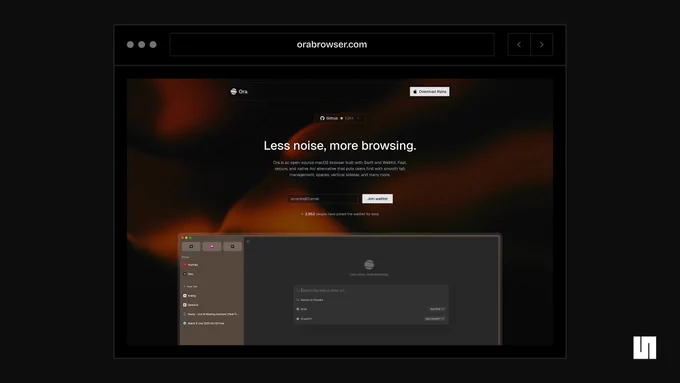Choose the ChatGPT suggestion row
The height and width of the screenshot is (383, 680).
click(371, 319)
